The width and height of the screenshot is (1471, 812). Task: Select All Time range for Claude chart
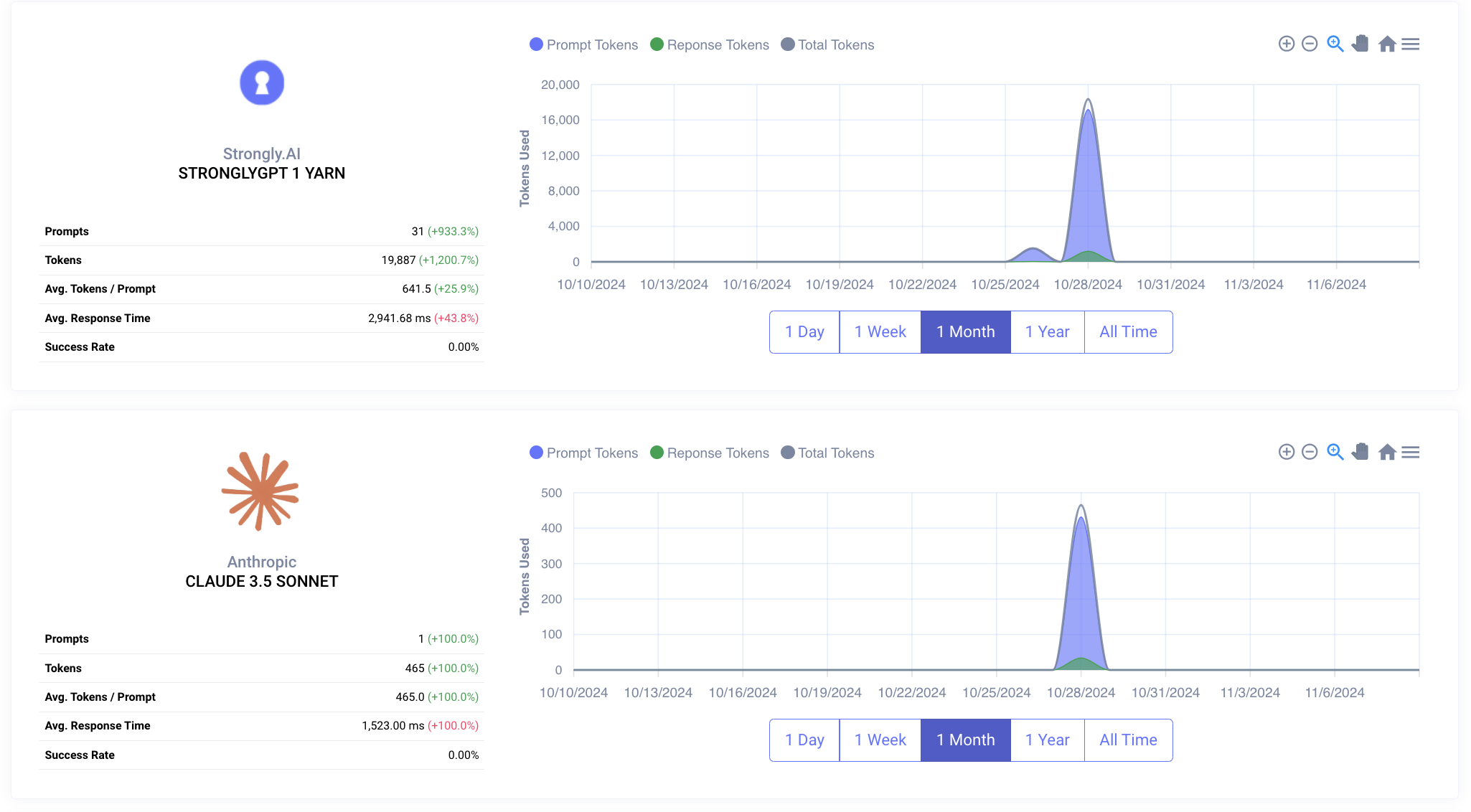click(1129, 740)
